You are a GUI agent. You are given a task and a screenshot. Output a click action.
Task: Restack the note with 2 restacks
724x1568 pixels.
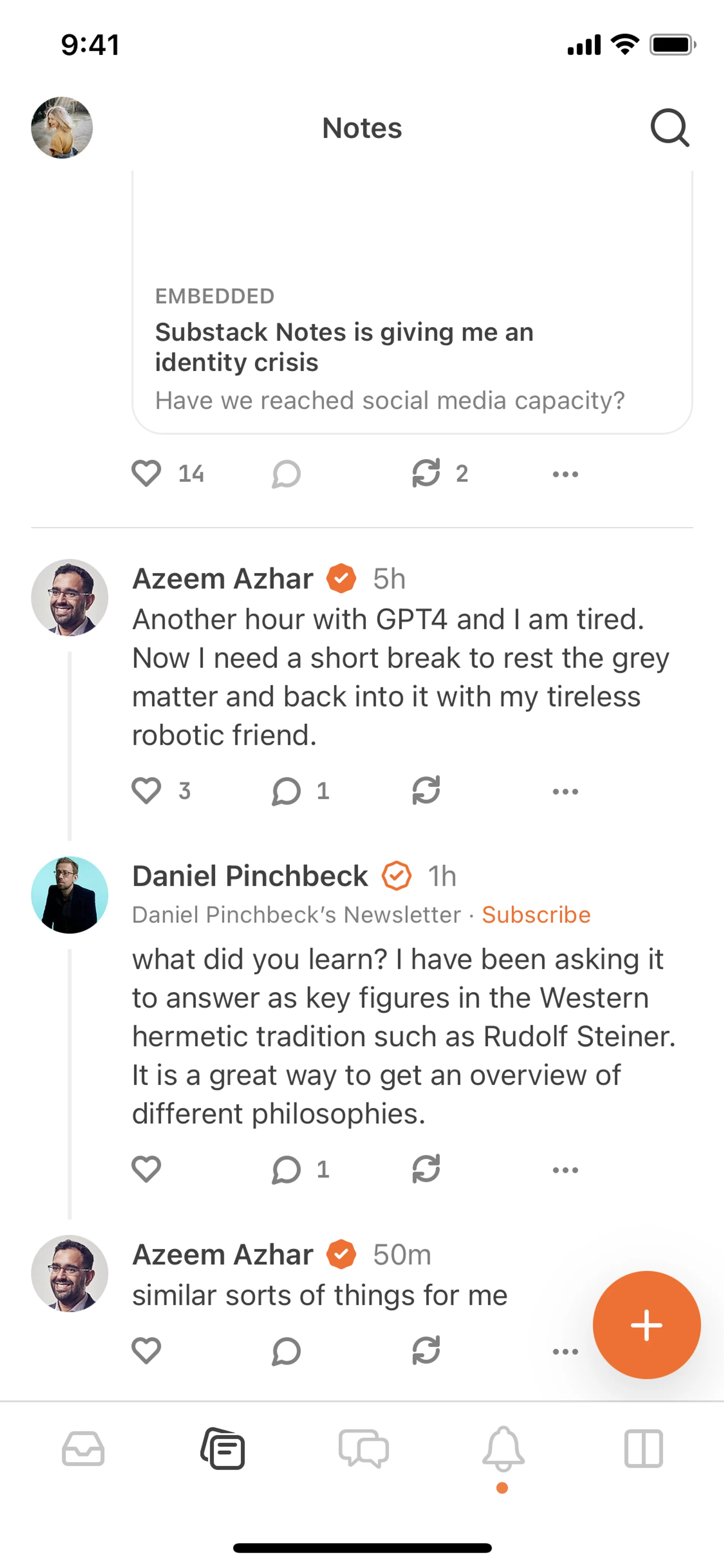pyautogui.click(x=426, y=474)
